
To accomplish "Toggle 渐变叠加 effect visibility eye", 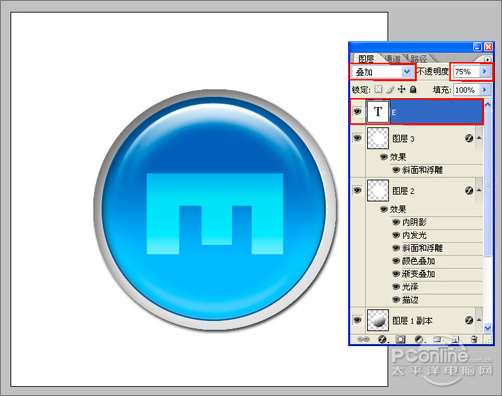I will (396, 274).
